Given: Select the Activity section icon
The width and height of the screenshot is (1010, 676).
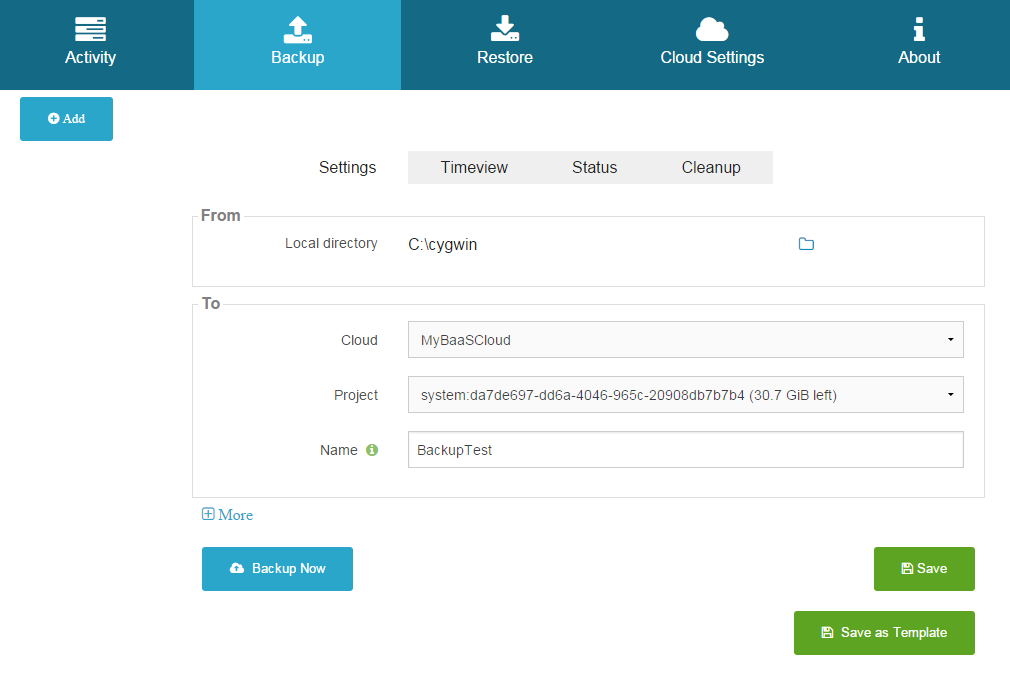Looking at the screenshot, I should [x=90, y=29].
